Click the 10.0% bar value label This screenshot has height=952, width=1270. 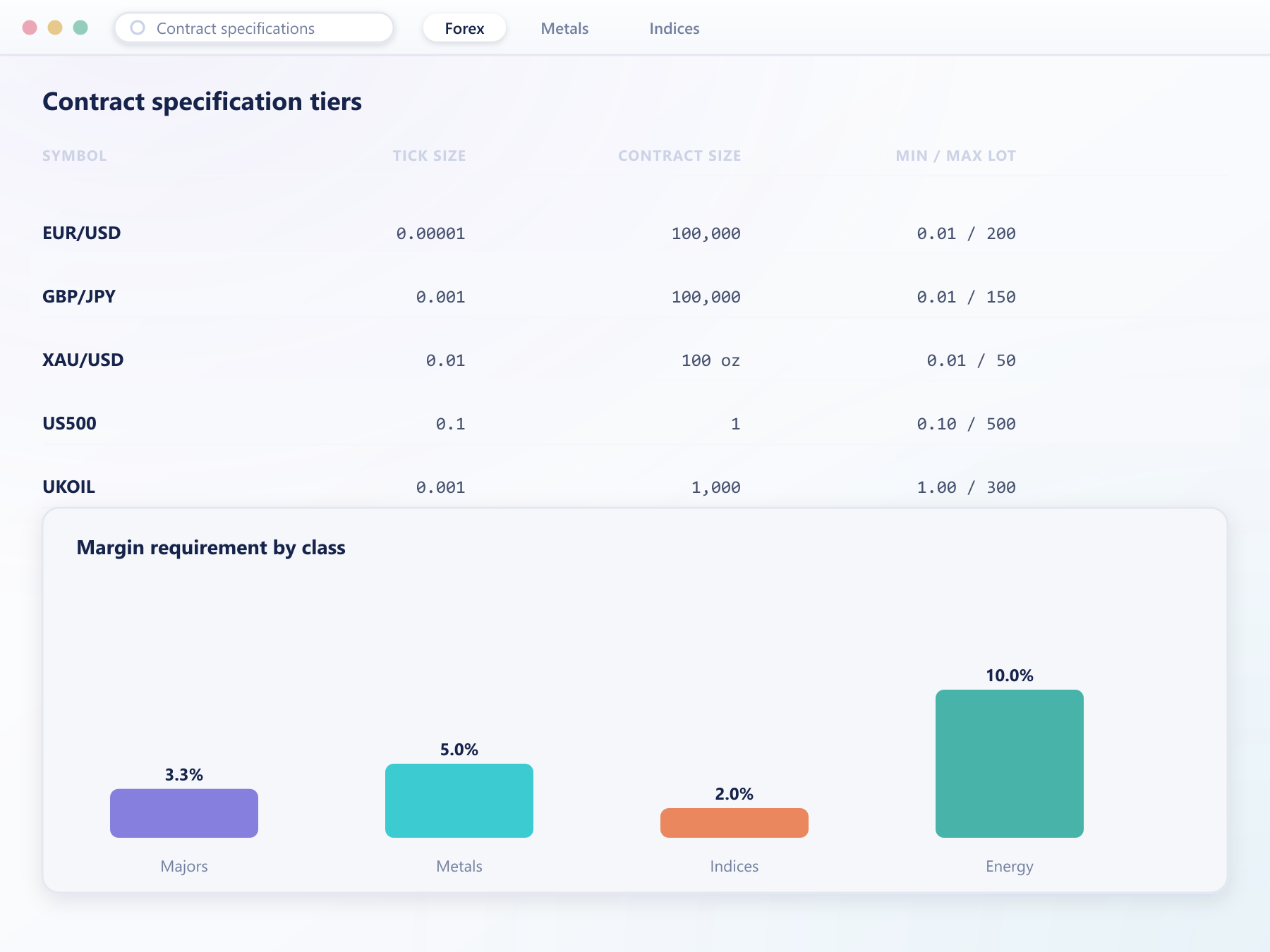coord(1010,676)
